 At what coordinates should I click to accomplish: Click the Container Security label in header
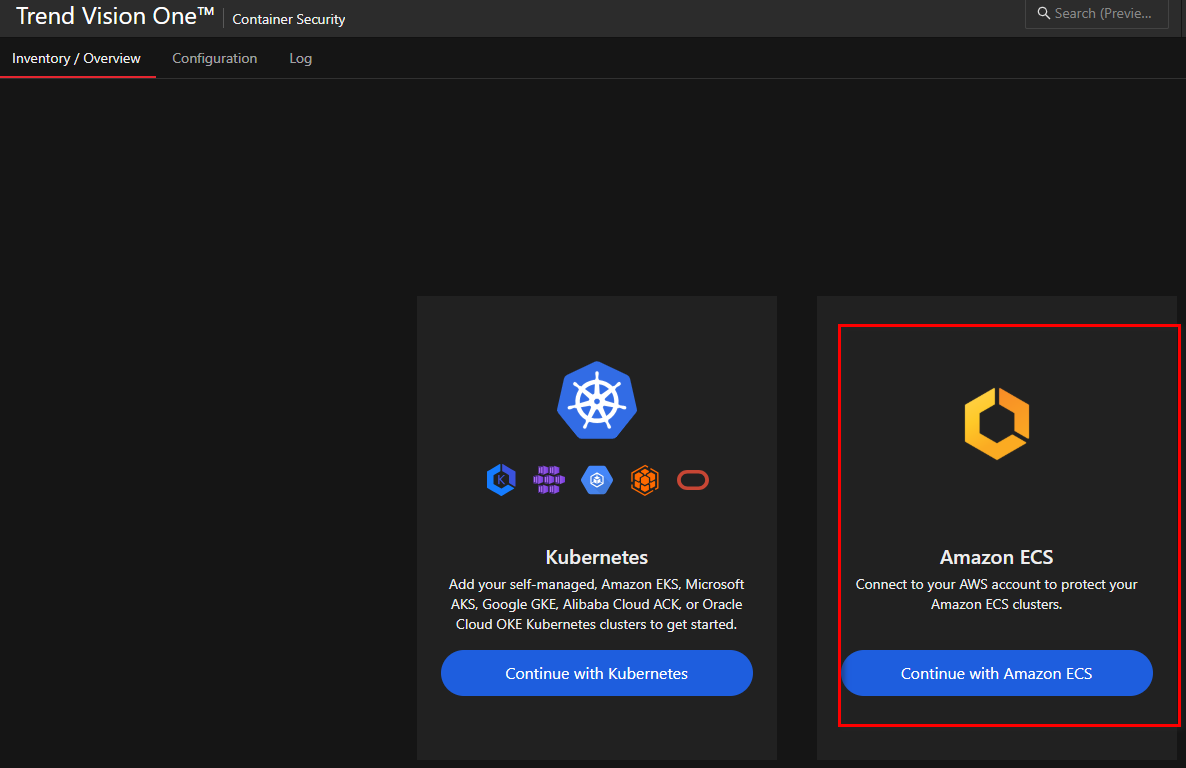pyautogui.click(x=289, y=19)
